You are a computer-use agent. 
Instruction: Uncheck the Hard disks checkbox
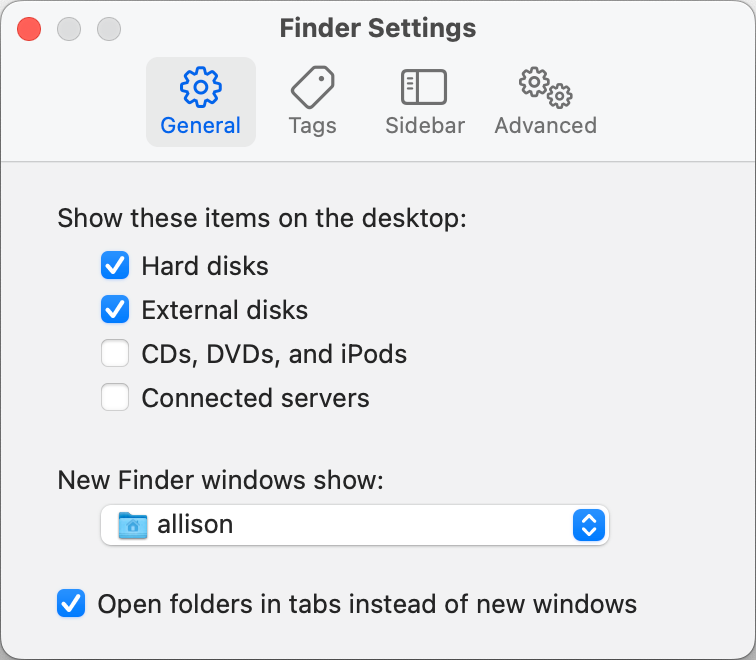coord(115,266)
